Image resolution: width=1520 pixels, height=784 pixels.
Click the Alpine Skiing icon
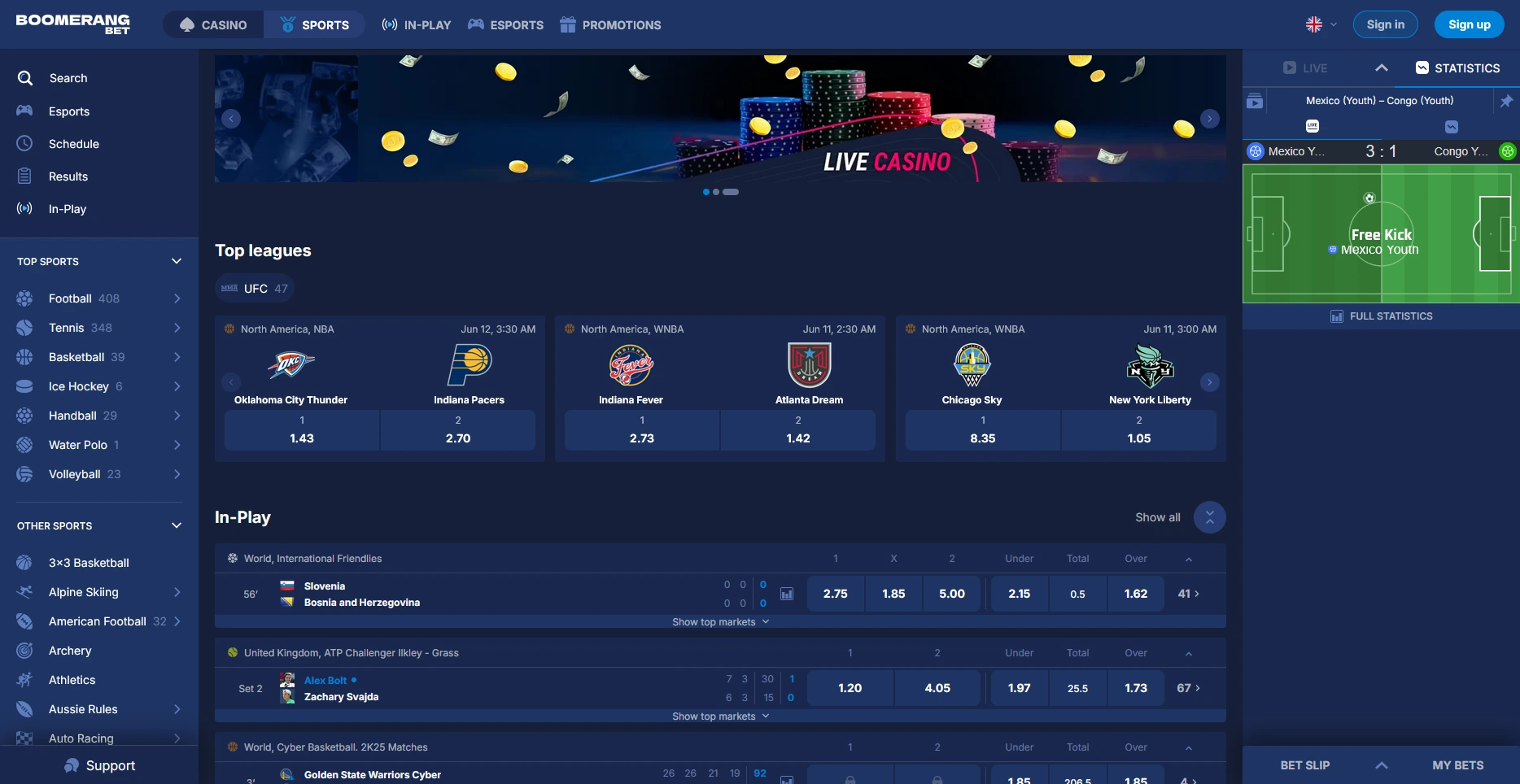coord(25,592)
